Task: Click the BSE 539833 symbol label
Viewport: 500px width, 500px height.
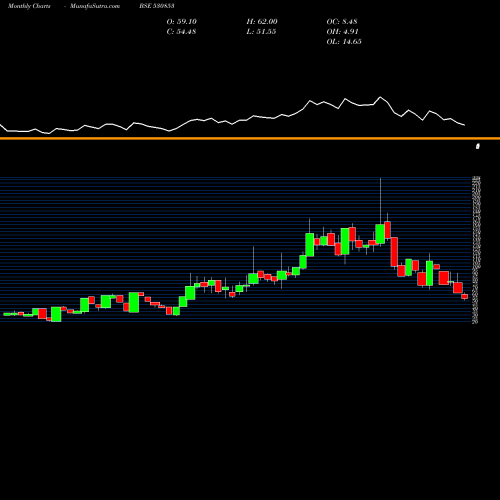Action: pyautogui.click(x=157, y=6)
